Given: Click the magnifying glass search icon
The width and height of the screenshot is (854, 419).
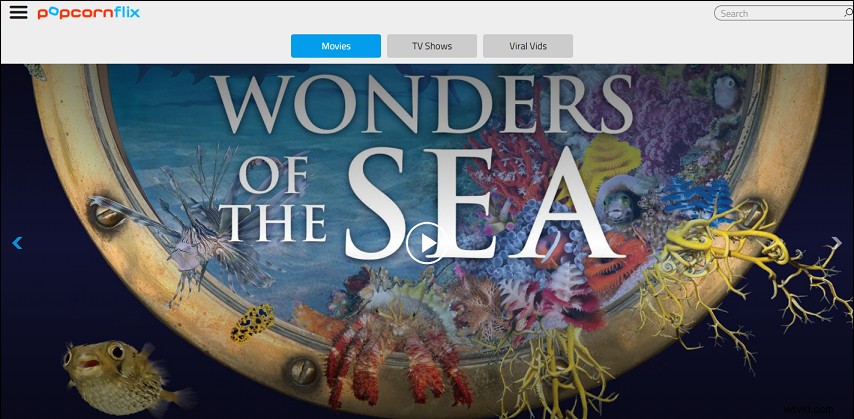Looking at the screenshot, I should tap(848, 13).
